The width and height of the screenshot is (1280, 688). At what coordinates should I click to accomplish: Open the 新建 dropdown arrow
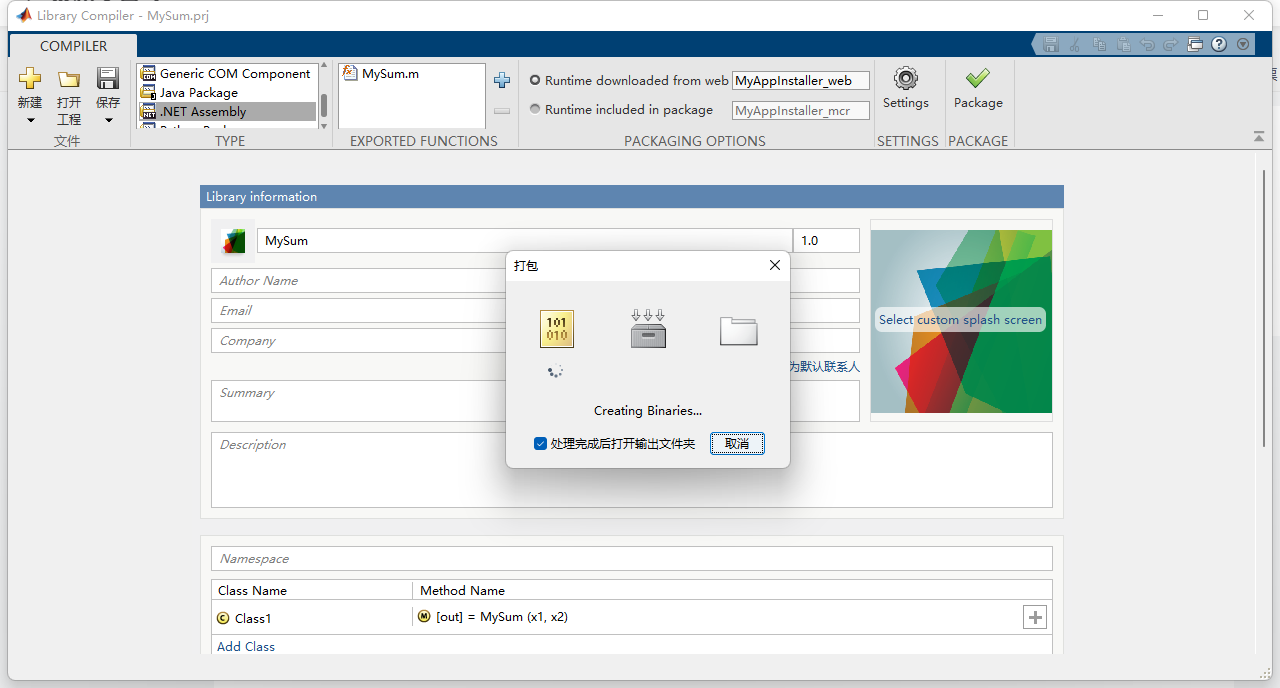coord(30,120)
